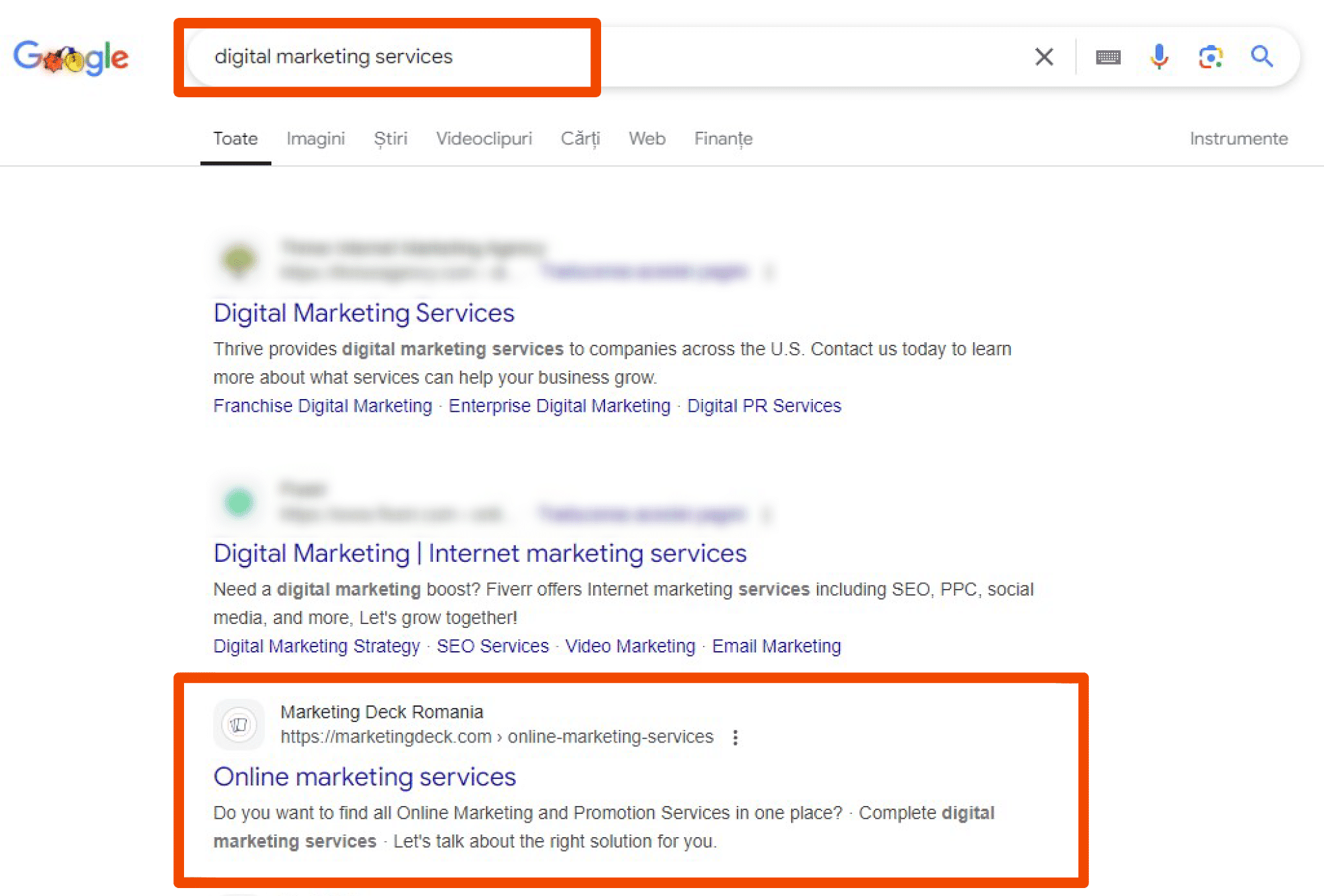
Task: Switch to the Web tab
Action: point(647,138)
